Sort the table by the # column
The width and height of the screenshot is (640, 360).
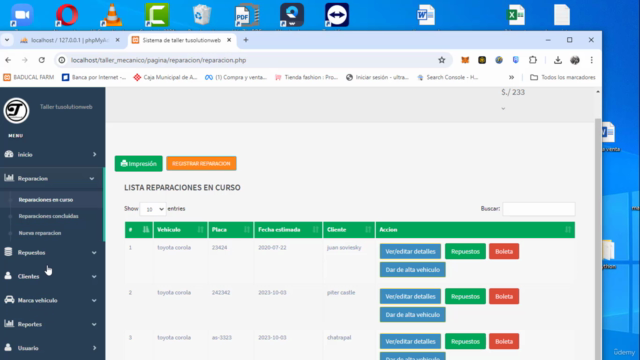[x=139, y=230]
